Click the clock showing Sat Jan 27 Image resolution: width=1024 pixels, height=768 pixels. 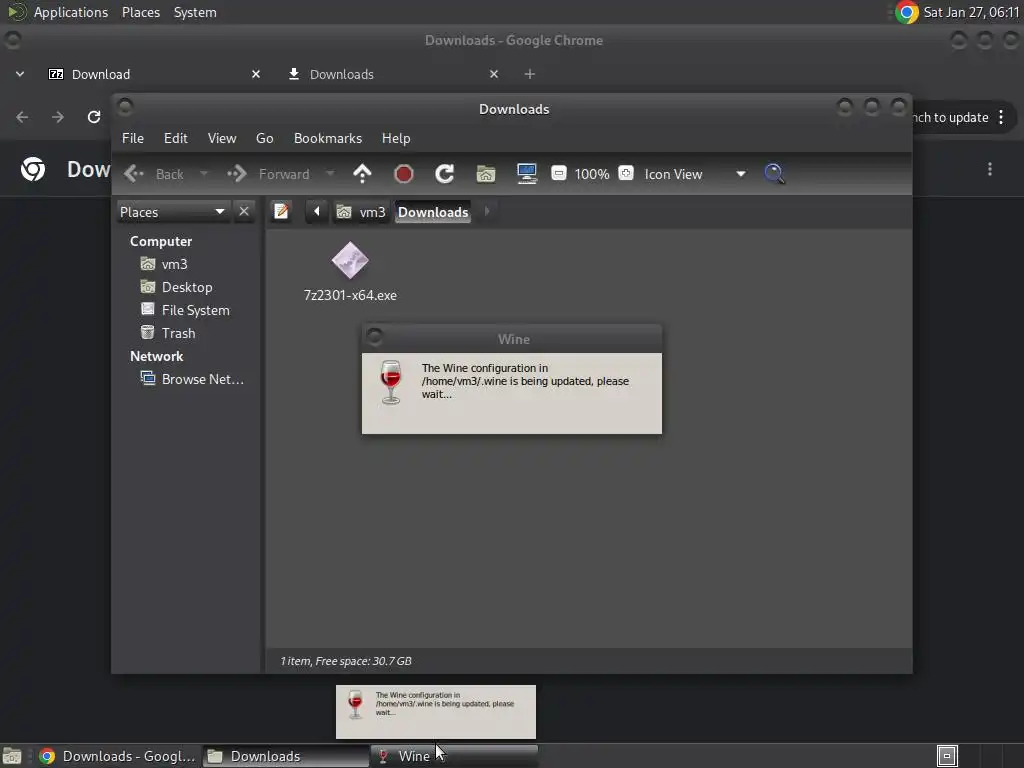tap(971, 12)
